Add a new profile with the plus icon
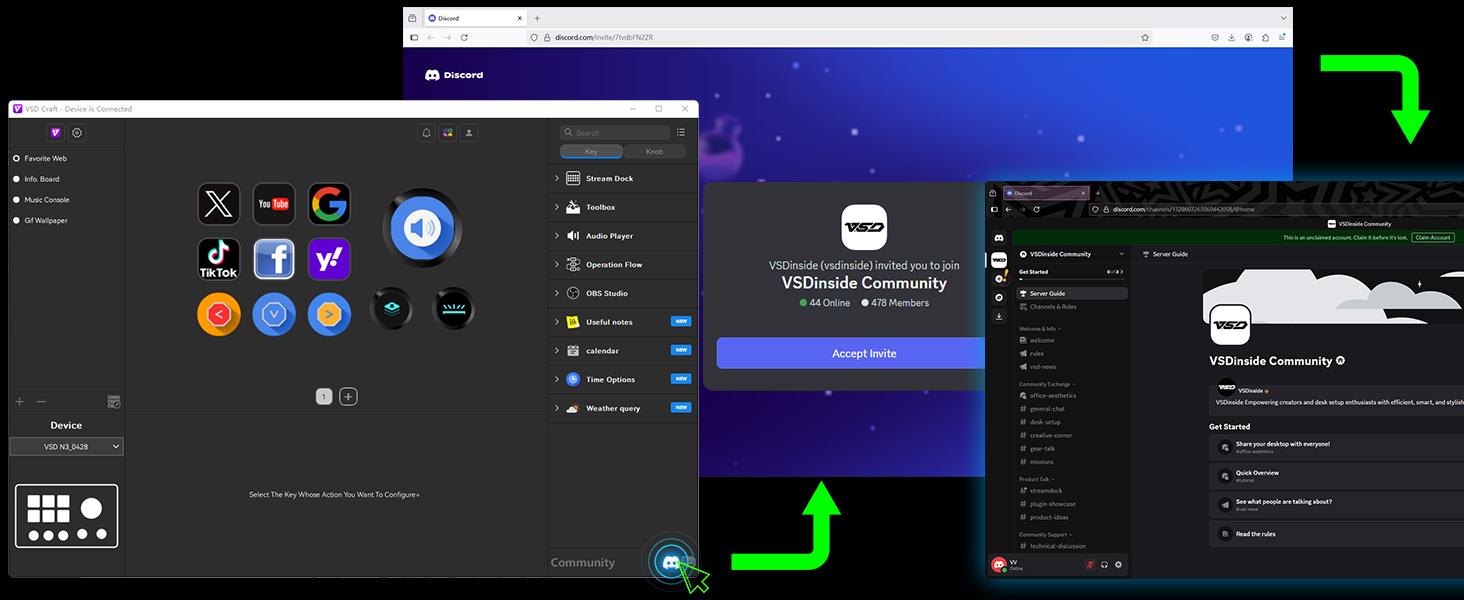The image size is (1464, 600). (19, 402)
